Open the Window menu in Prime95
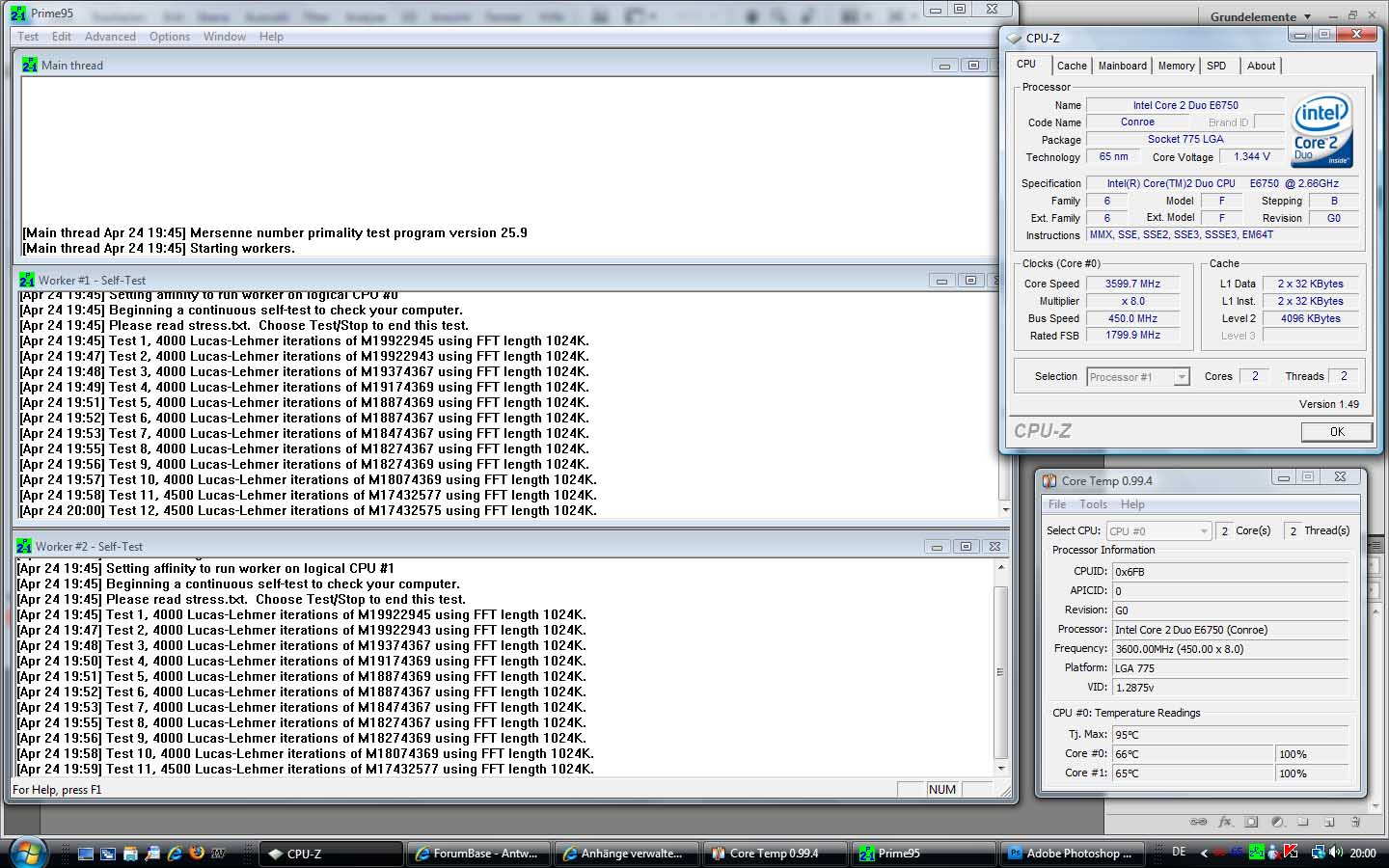 [x=225, y=37]
